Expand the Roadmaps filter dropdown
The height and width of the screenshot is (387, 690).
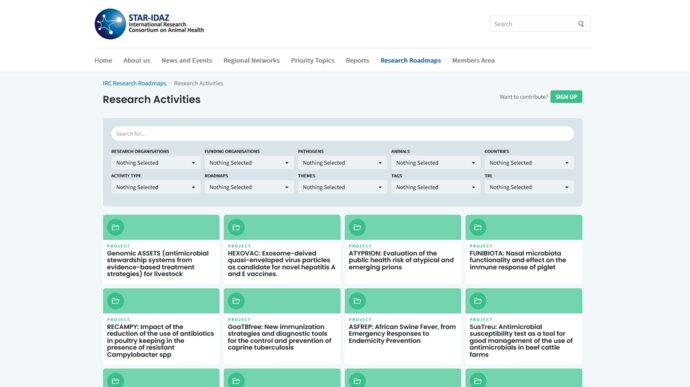click(249, 187)
